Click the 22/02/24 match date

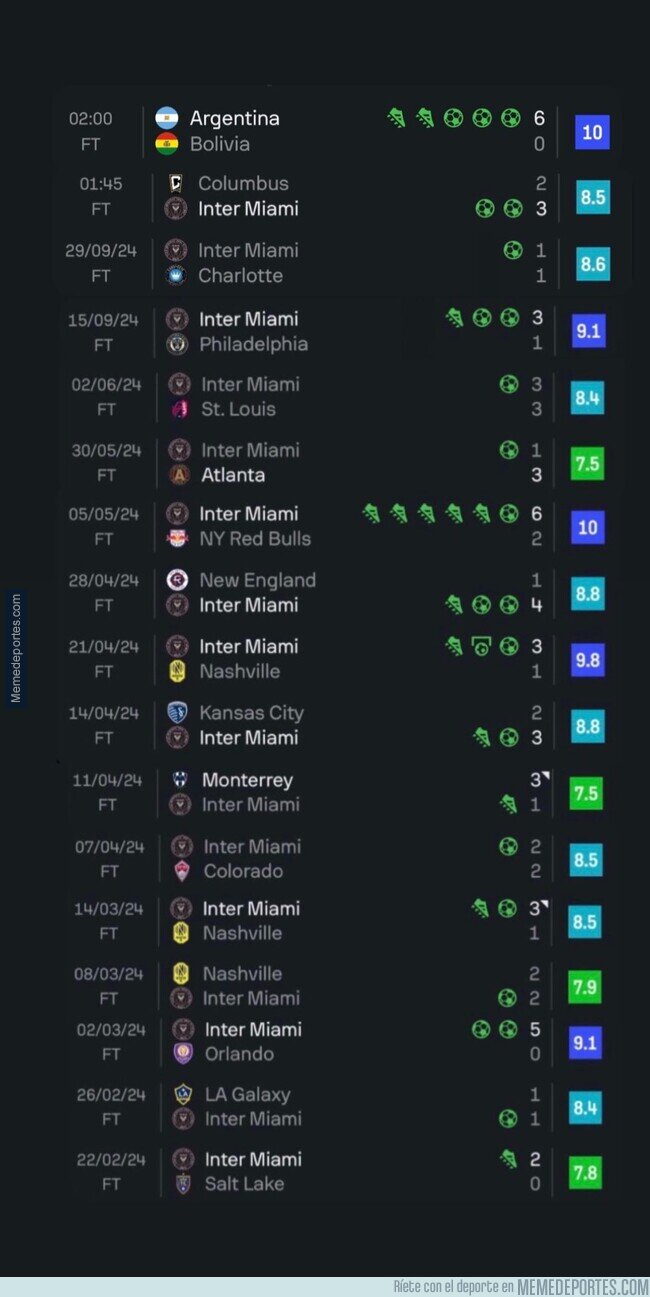point(111,1160)
